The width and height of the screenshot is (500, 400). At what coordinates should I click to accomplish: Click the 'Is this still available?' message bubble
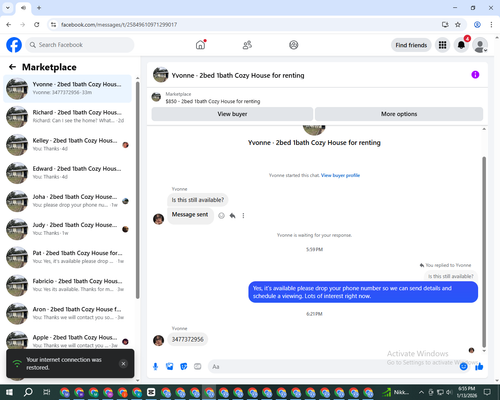tap(198, 200)
